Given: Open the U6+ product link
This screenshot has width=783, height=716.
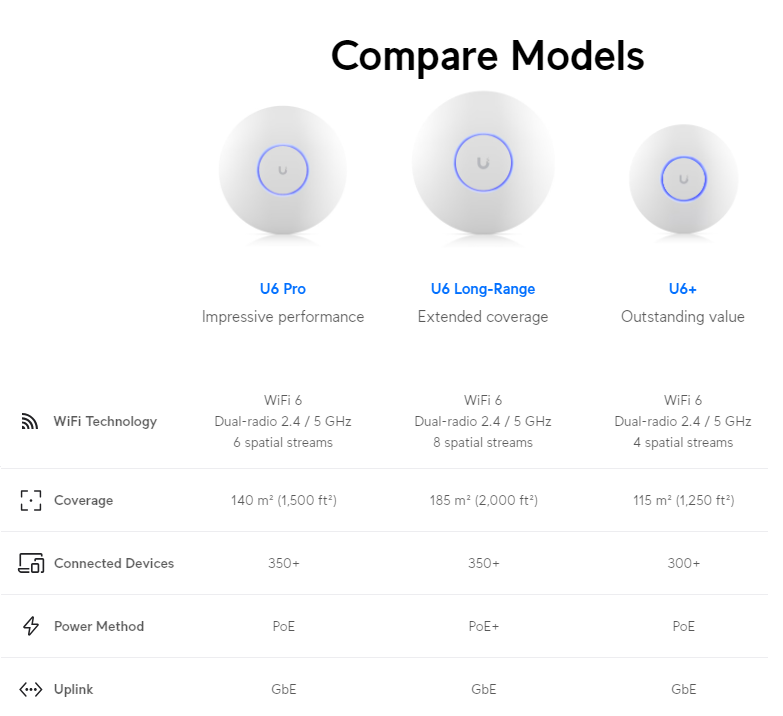Looking at the screenshot, I should pyautogui.click(x=683, y=289).
